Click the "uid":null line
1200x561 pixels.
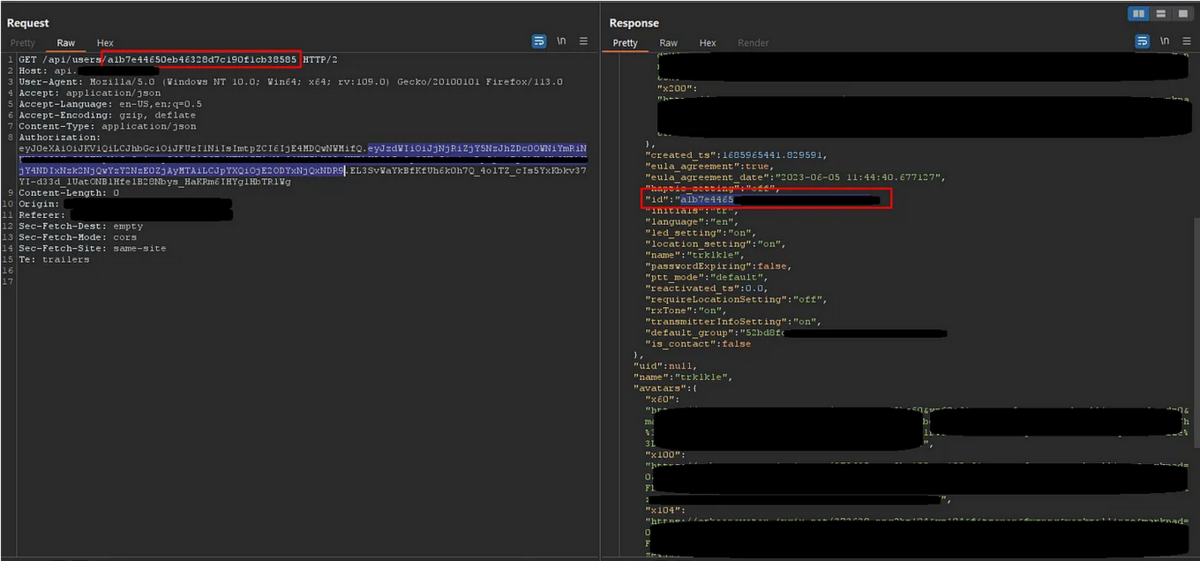(x=666, y=365)
